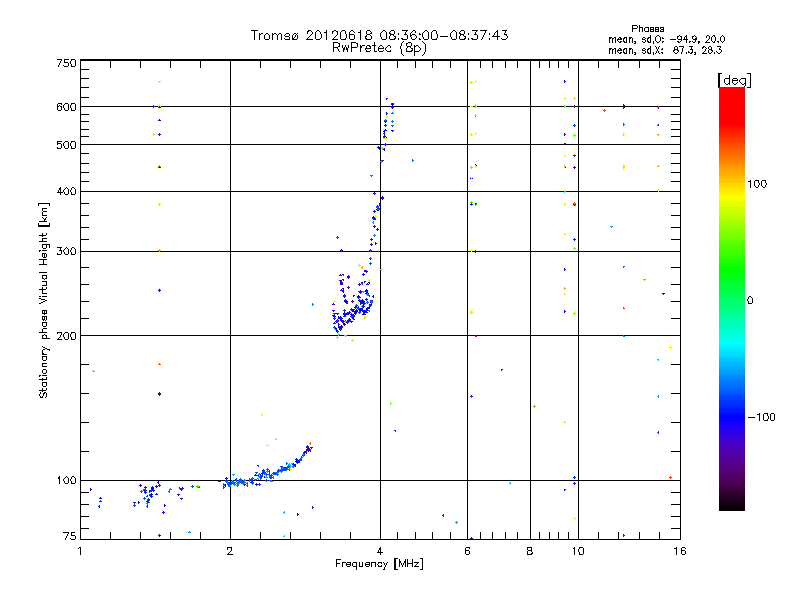Select the 'mean, sd,X: 87.3, 28.3' line

(x=665, y=51)
